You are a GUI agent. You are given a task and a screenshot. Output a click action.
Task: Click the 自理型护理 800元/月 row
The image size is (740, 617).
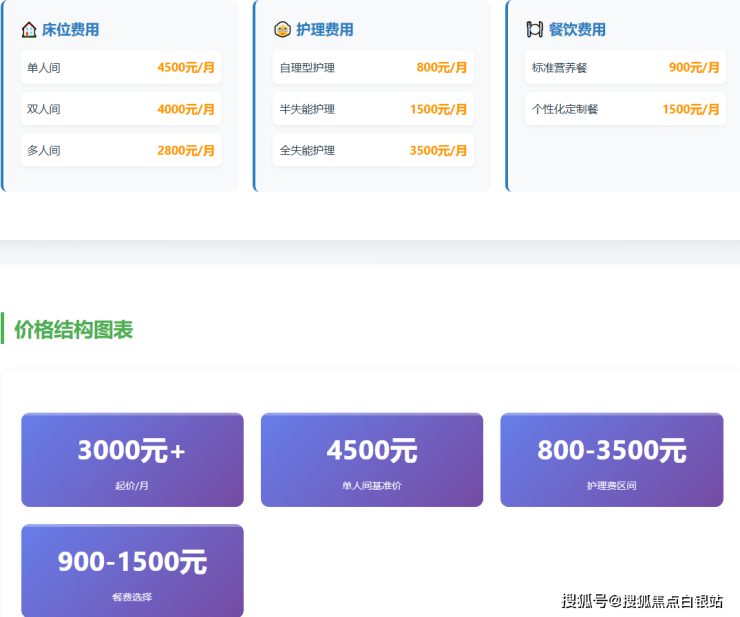(x=373, y=68)
